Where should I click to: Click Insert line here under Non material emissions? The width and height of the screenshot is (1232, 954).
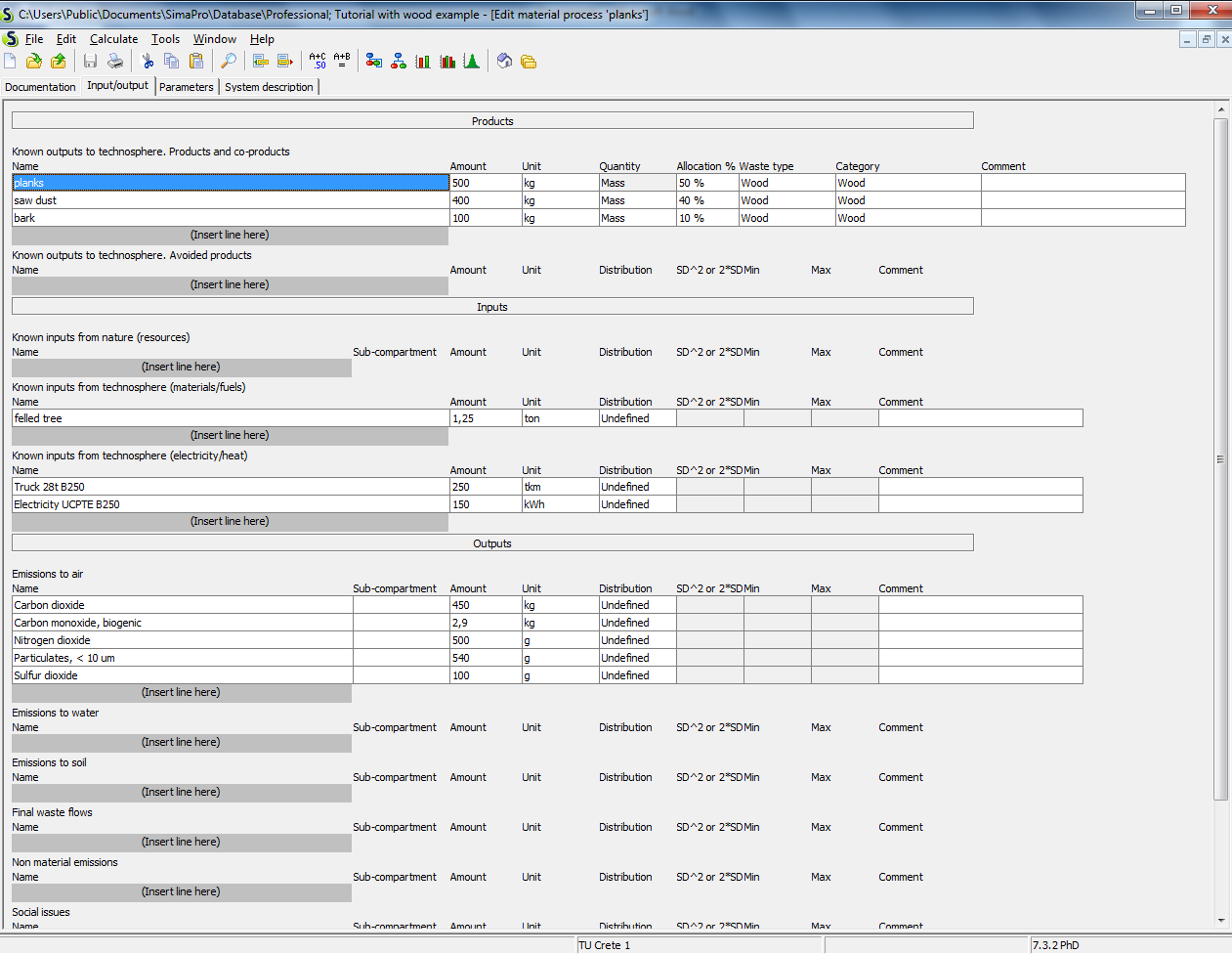pyautogui.click(x=181, y=892)
